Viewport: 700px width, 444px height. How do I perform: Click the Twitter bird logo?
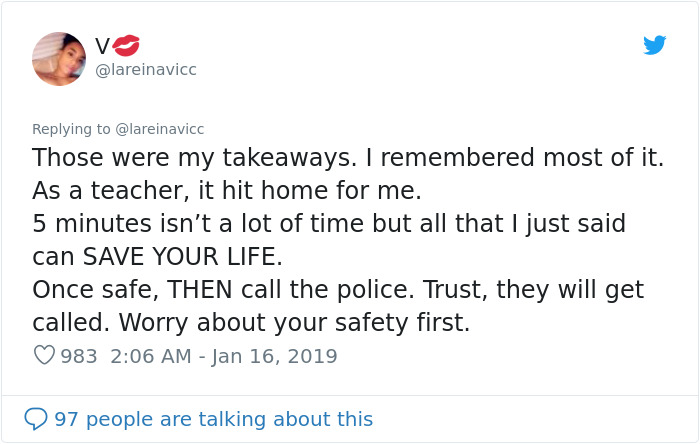click(x=654, y=45)
